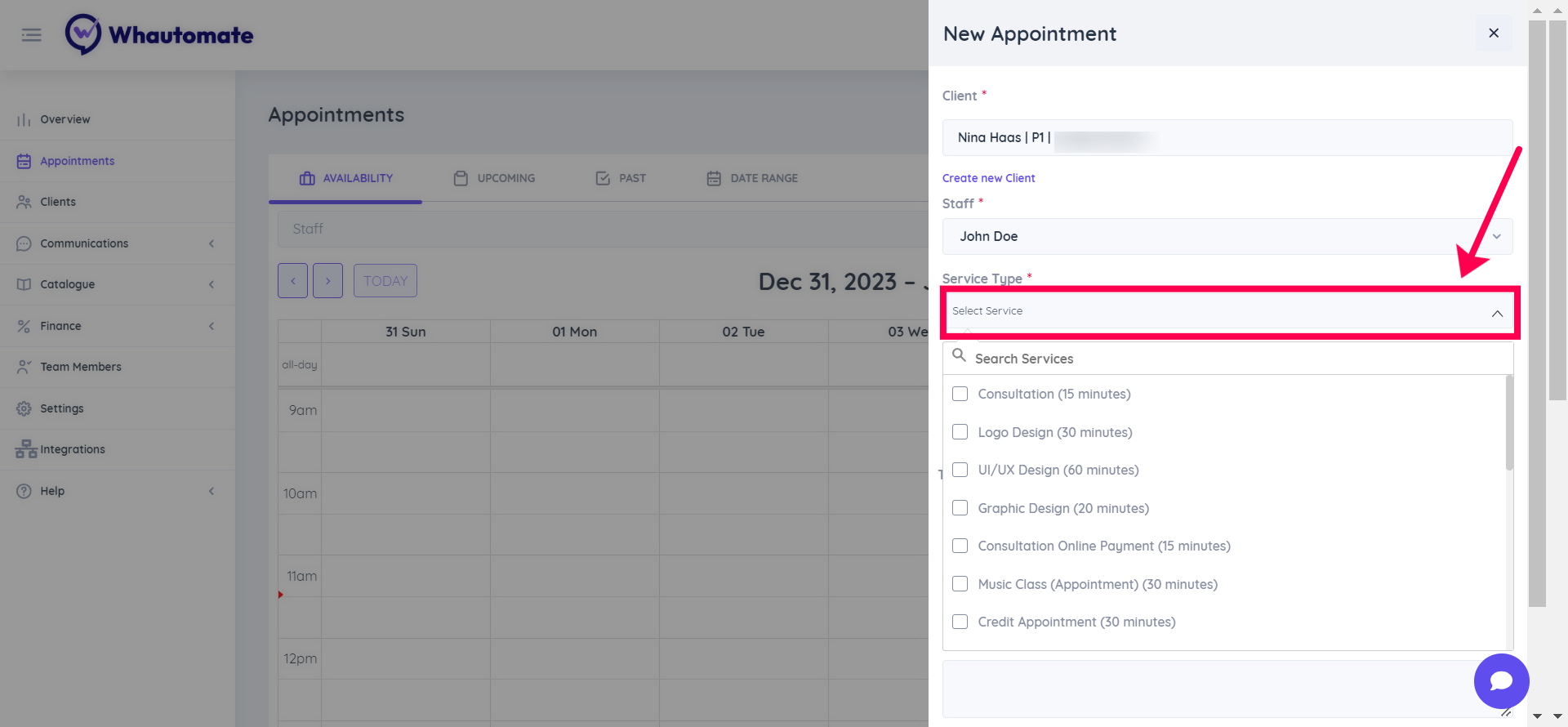Collapse the Select Service dropdown
Screen dimensions: 1568x727
point(1496,313)
